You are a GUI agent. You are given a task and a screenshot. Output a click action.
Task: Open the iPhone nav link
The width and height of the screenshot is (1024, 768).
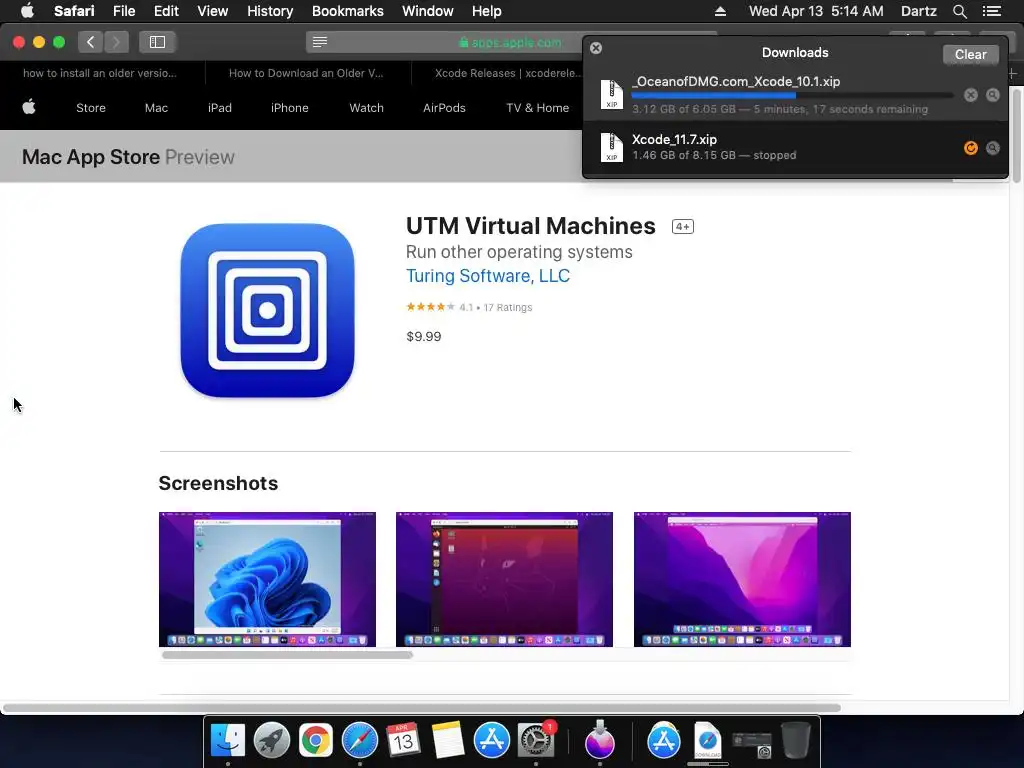pyautogui.click(x=289, y=108)
